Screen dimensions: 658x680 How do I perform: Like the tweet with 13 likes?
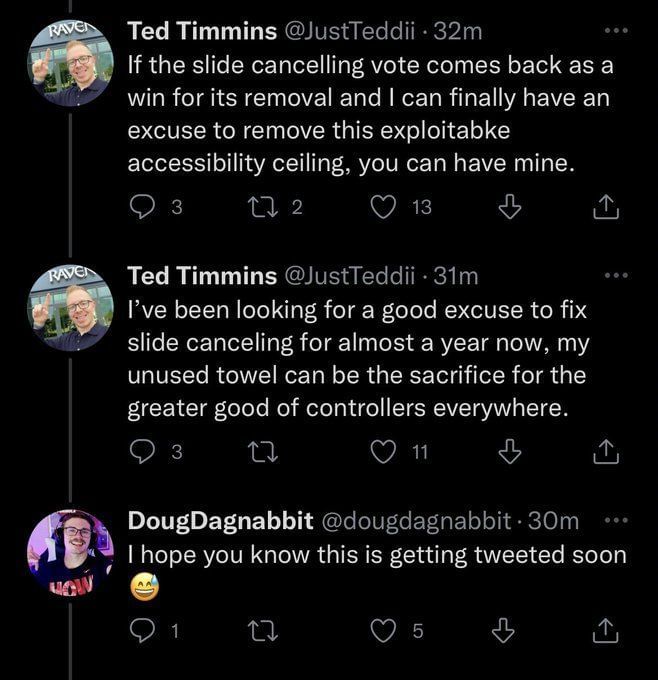383,207
